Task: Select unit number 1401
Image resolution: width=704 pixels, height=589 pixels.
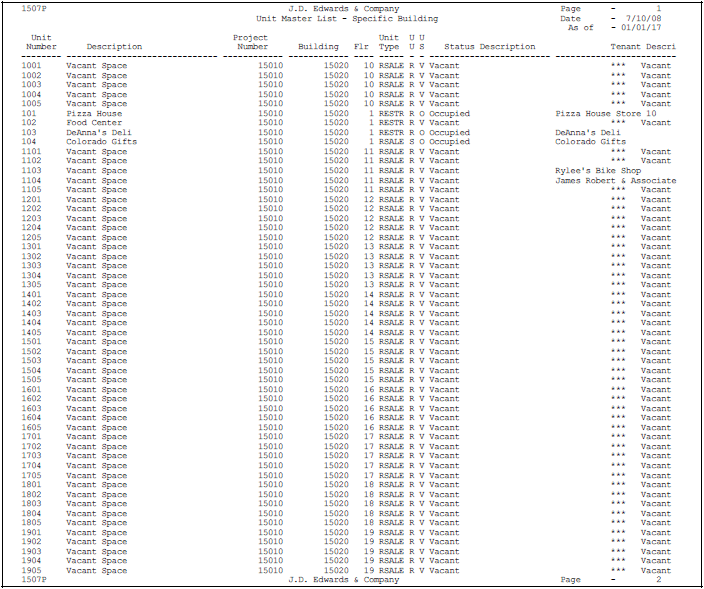Action: 31,294
